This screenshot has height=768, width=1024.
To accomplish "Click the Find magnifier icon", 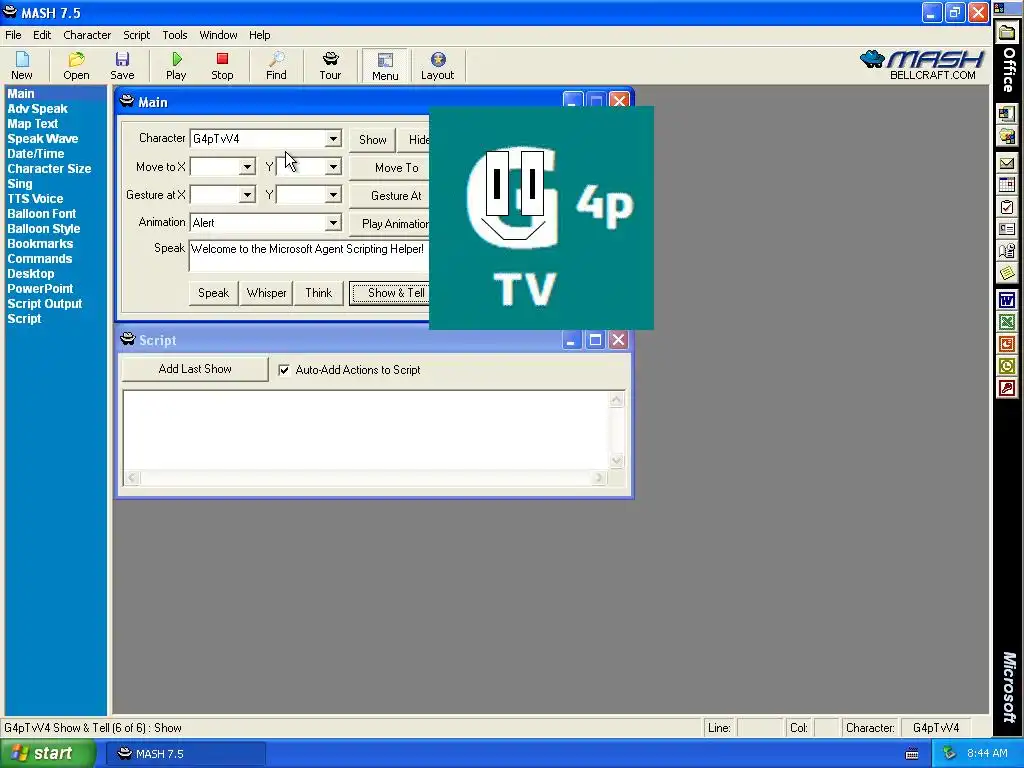I will (x=276, y=66).
